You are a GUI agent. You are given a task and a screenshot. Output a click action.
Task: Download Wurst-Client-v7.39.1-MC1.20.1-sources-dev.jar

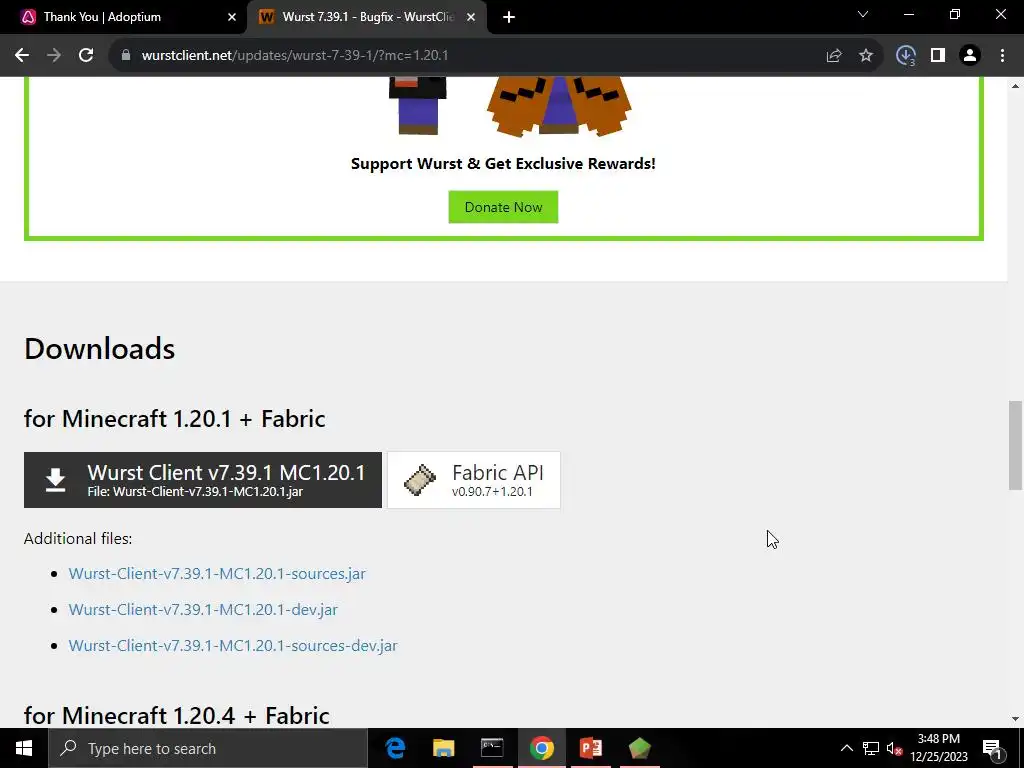pos(233,645)
